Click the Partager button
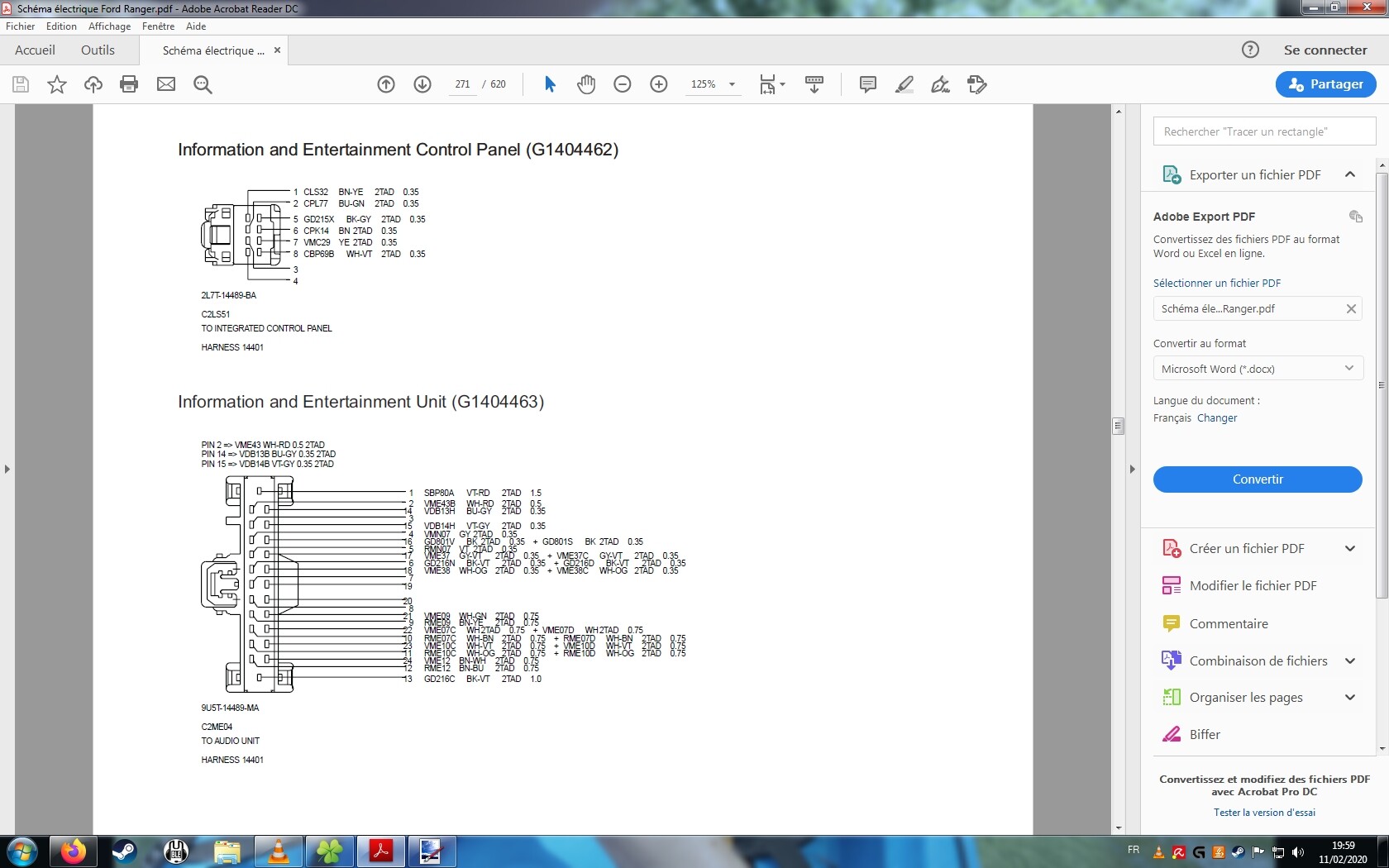Screen dimensions: 1389x868 coord(1325,84)
